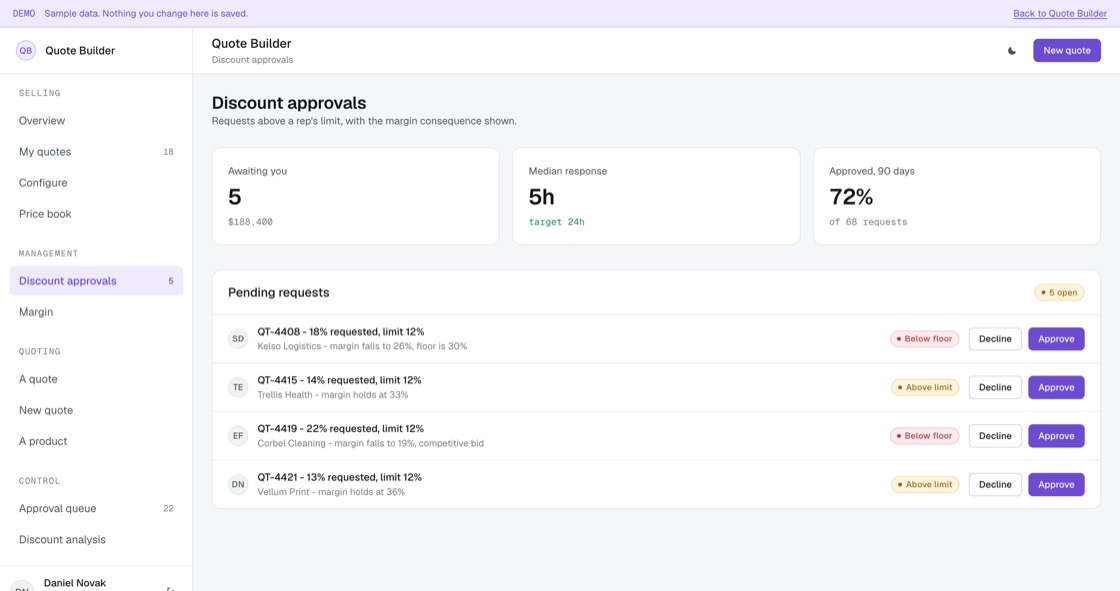Approve quote QT-4421 for Vellum Print
This screenshot has width=1120, height=591.
[x=1056, y=485]
